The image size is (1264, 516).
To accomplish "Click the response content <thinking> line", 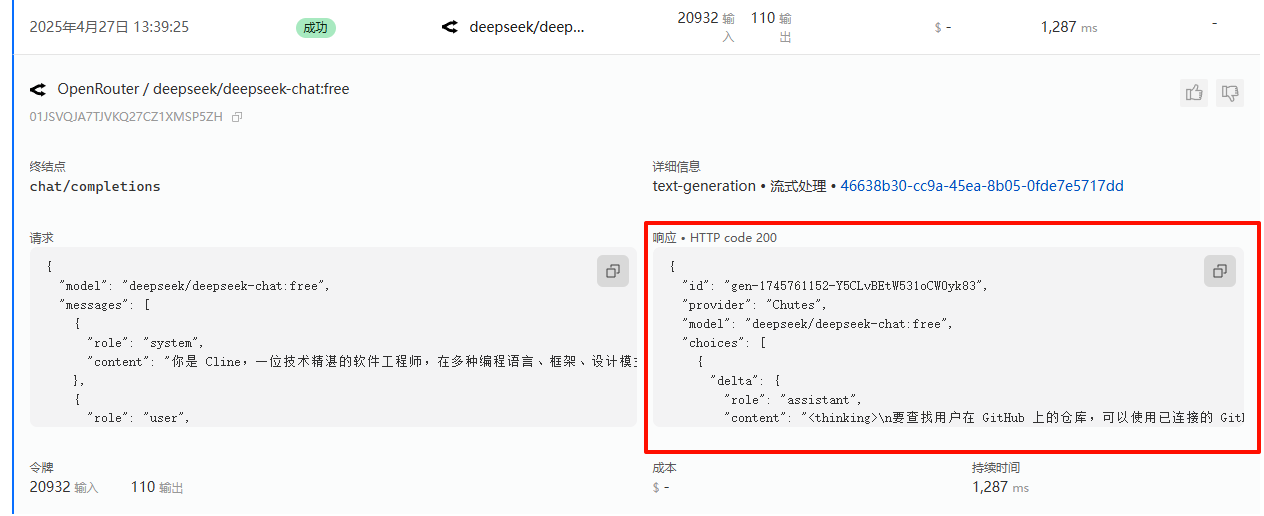I will (x=984, y=418).
